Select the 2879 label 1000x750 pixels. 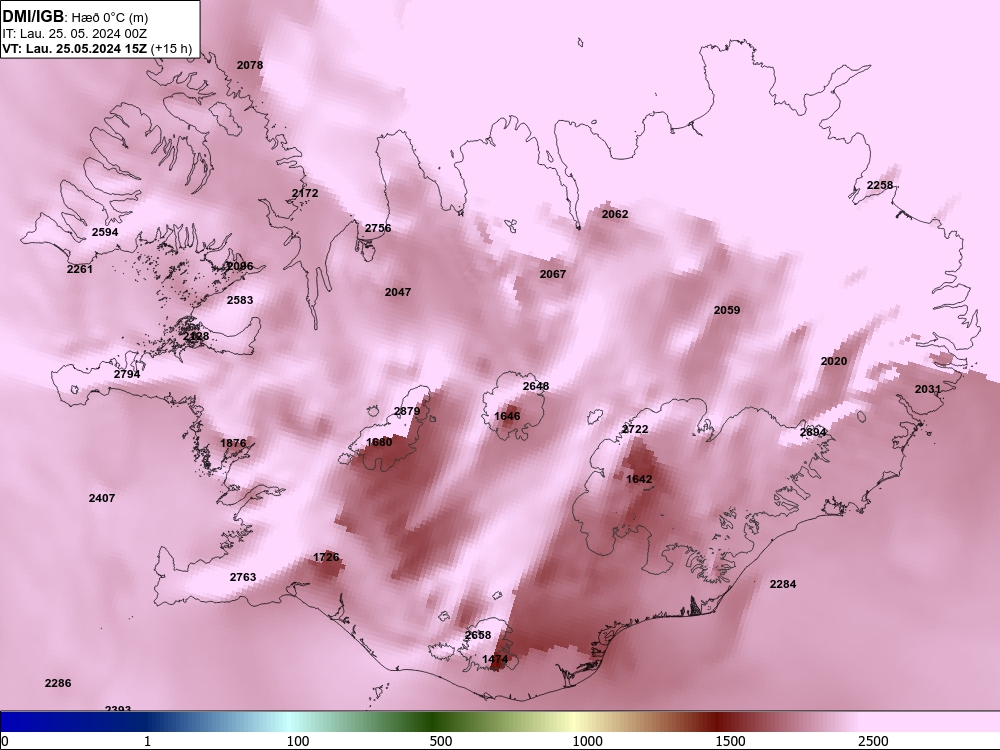click(407, 411)
